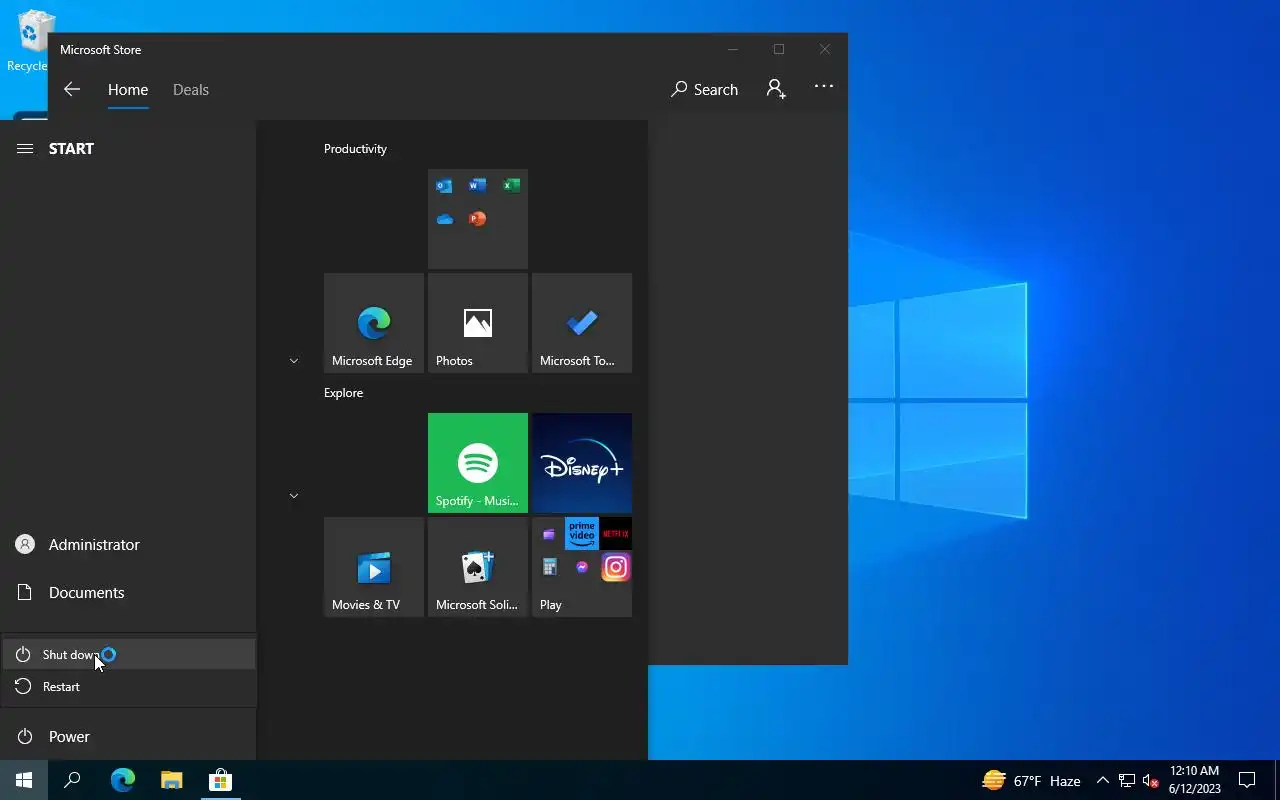This screenshot has height=800, width=1280.
Task: Switch to the Deals tab in Store
Action: click(191, 89)
